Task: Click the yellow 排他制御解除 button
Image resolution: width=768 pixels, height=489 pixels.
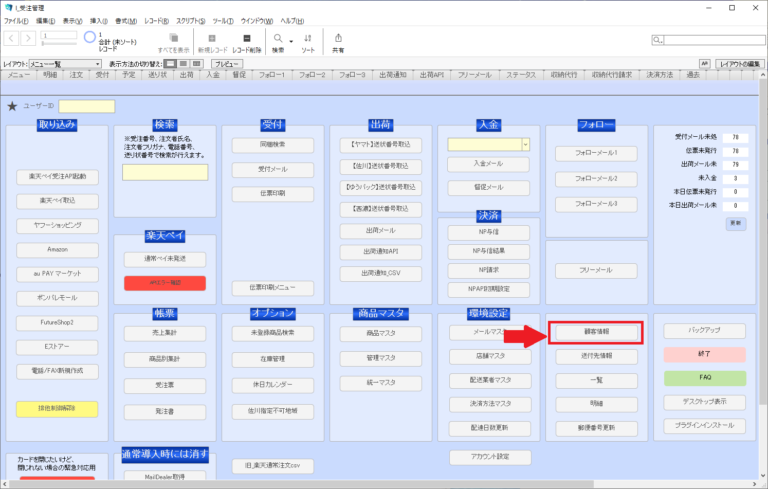Action: click(57, 408)
